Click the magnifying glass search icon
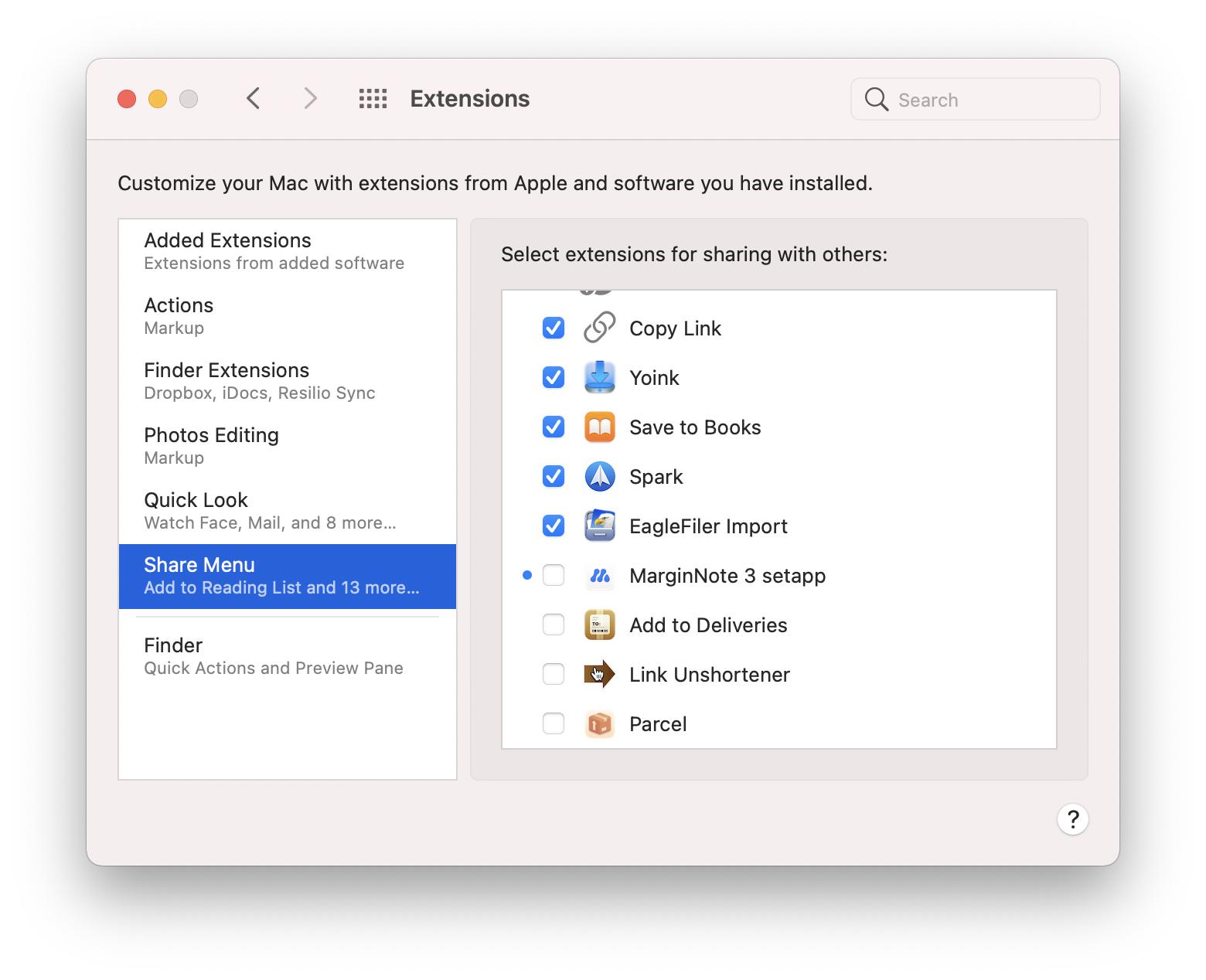The height and width of the screenshot is (980, 1206). pyautogui.click(x=876, y=100)
